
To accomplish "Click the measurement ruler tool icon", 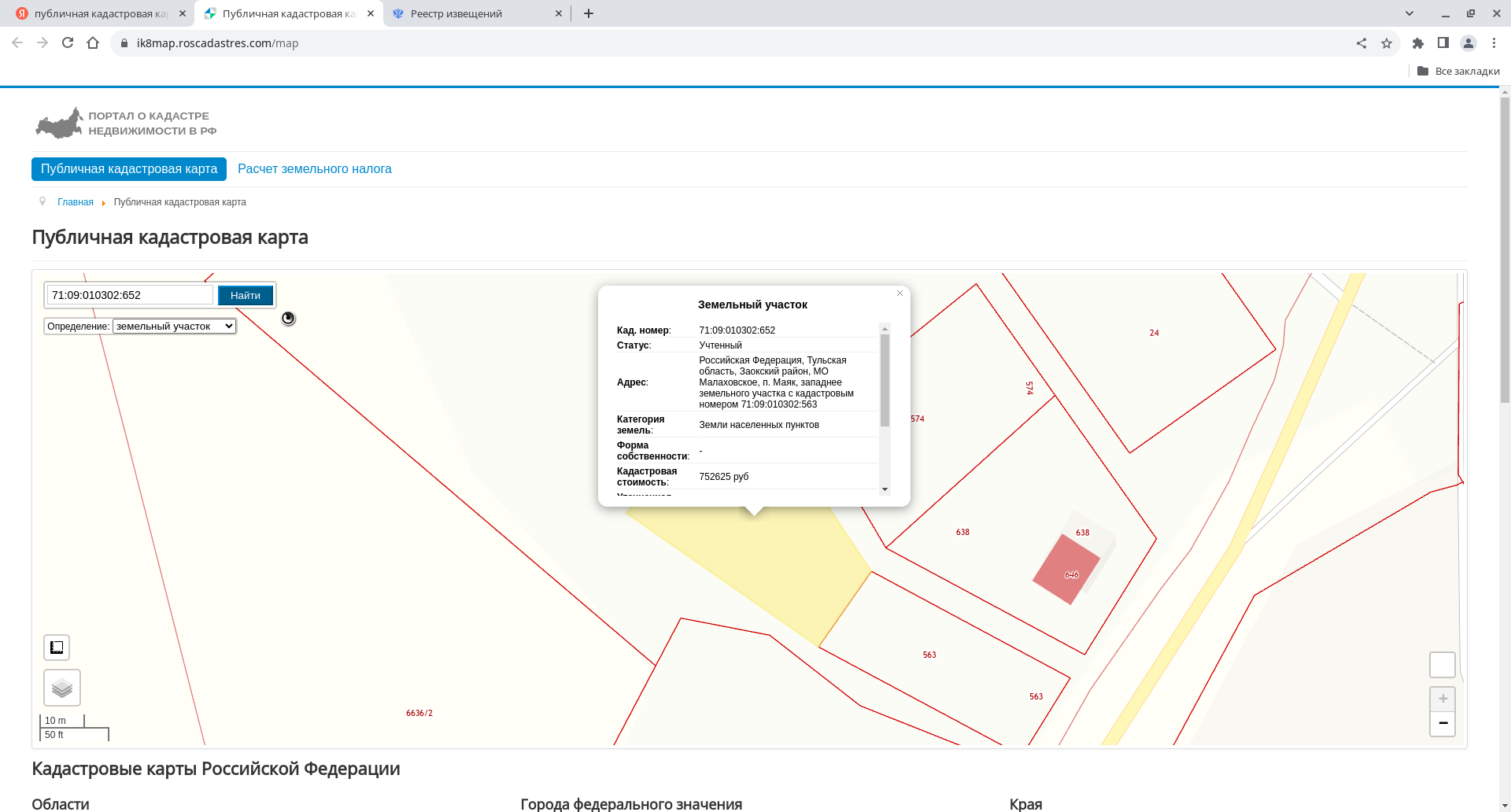I will [57, 648].
